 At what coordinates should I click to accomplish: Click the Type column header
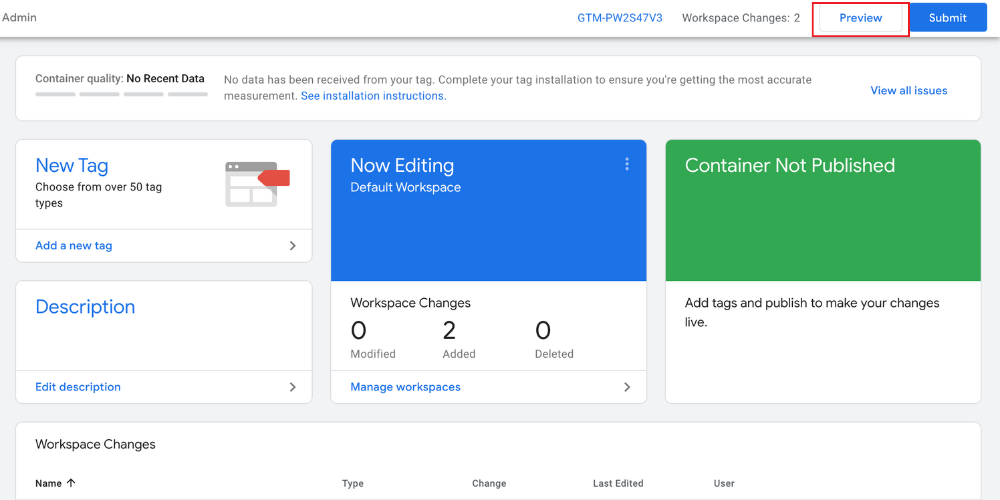(x=353, y=483)
